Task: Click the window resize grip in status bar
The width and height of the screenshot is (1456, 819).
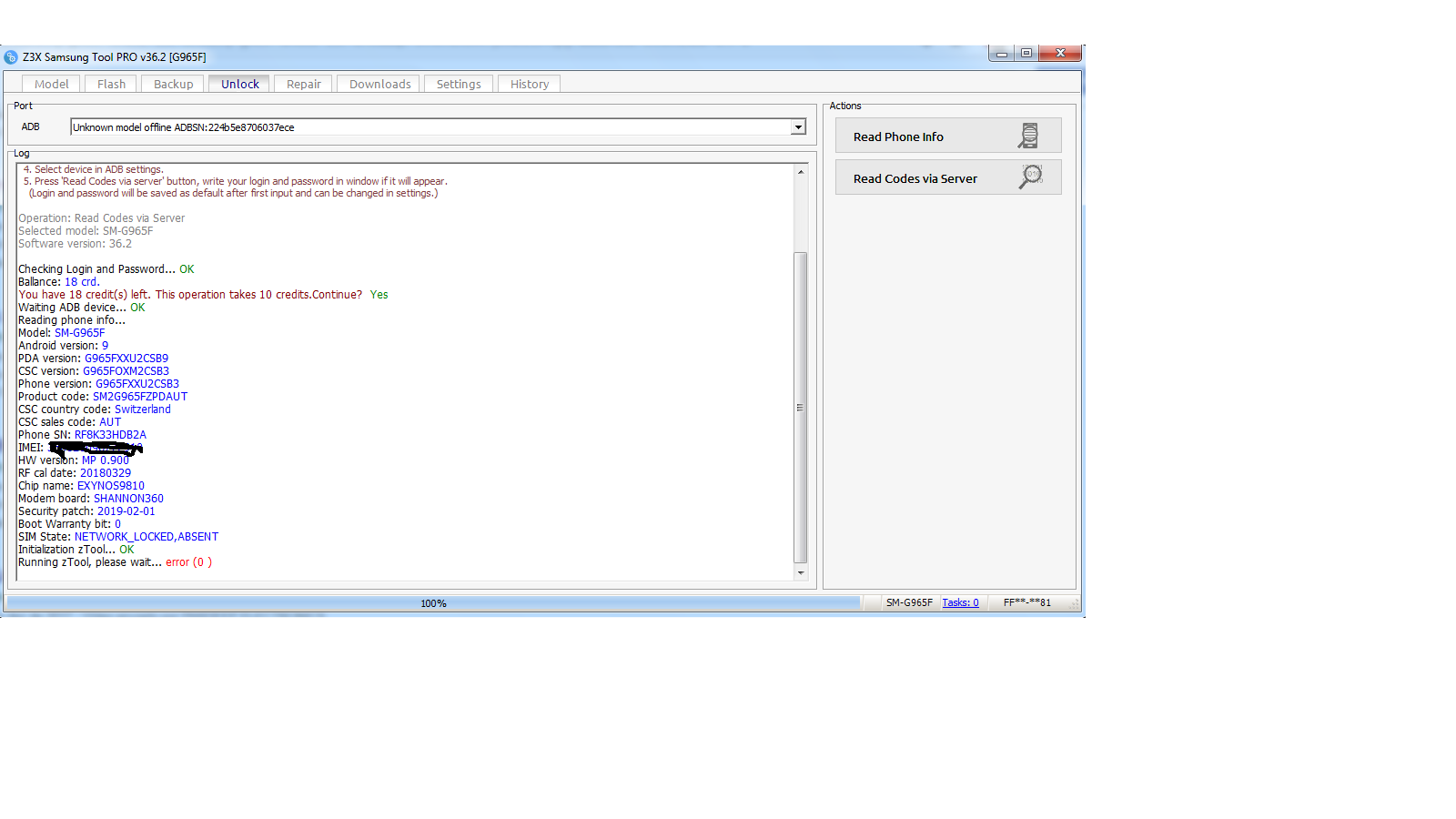Action: 1075,603
